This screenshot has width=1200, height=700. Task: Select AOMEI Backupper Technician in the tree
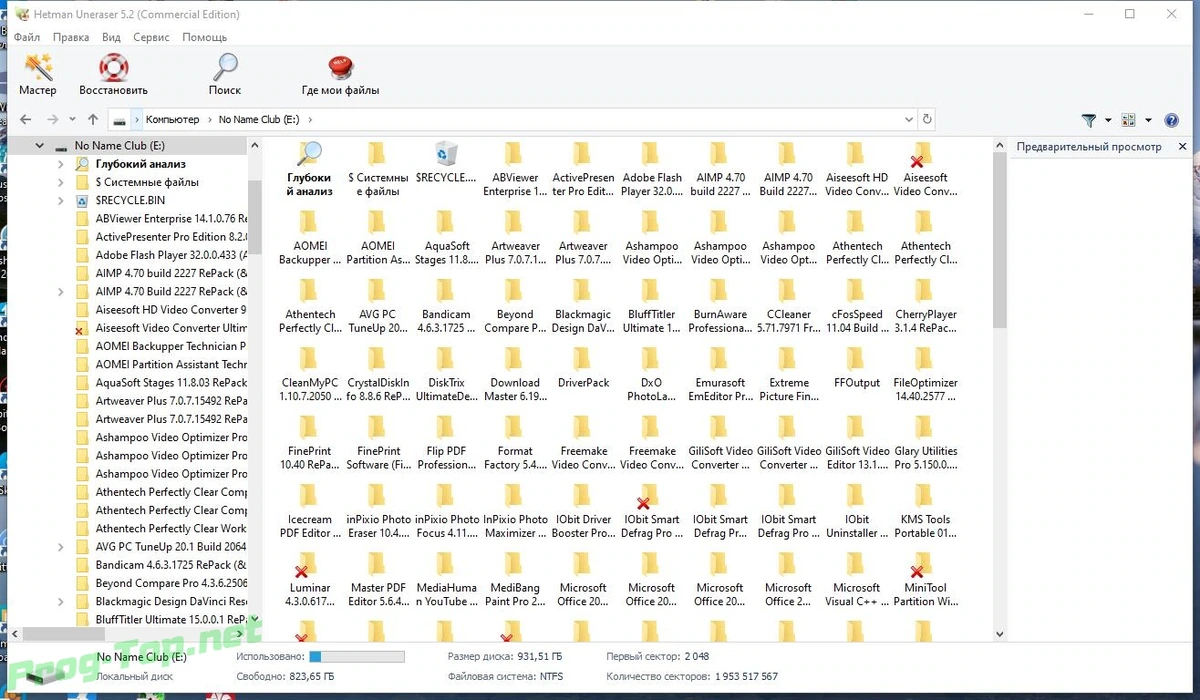(162, 346)
